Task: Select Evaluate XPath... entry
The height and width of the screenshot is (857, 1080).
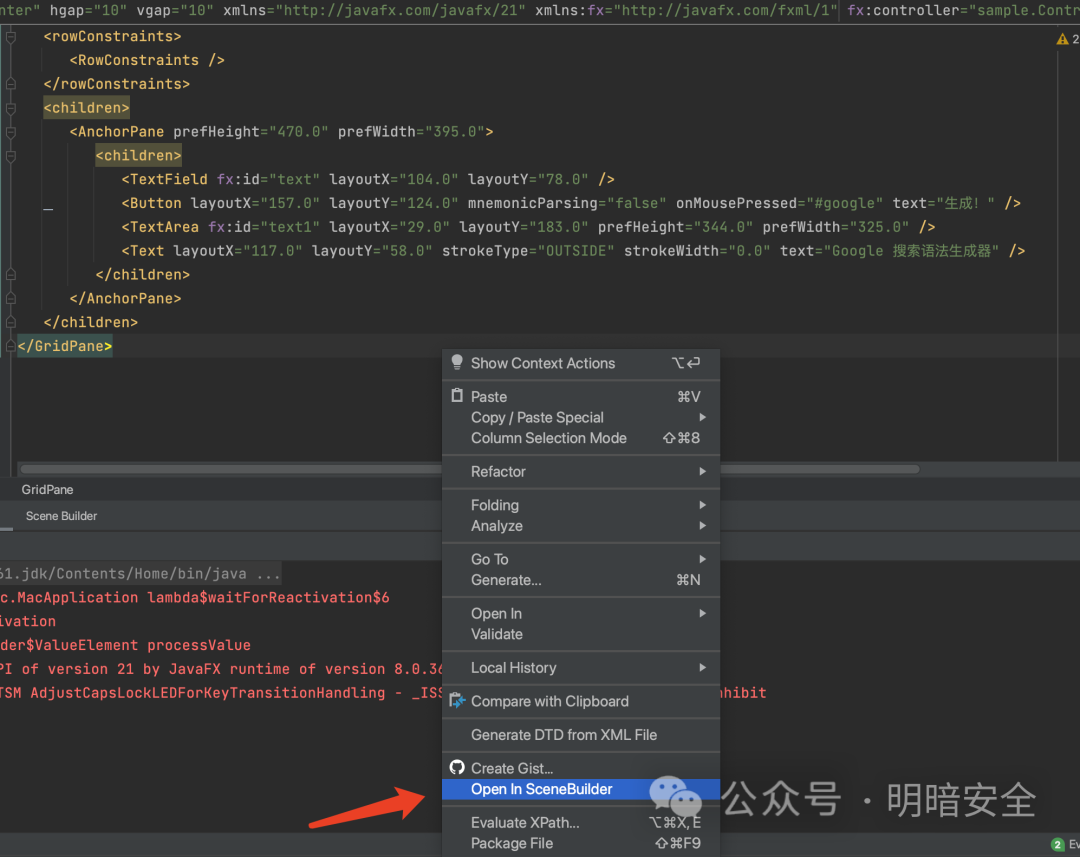Action: pyautogui.click(x=581, y=823)
